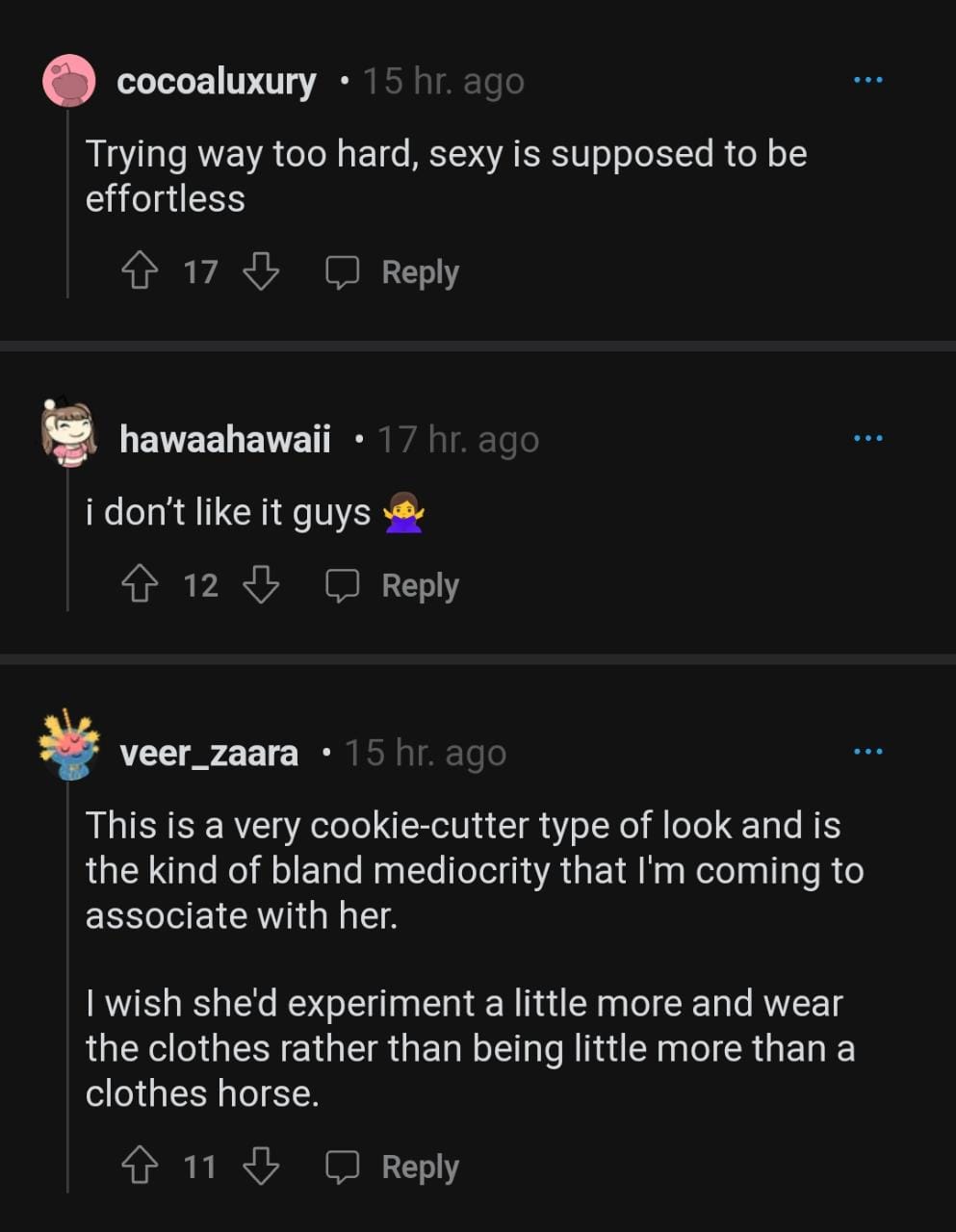Reply to cocoaluxury's comment

coord(420,272)
